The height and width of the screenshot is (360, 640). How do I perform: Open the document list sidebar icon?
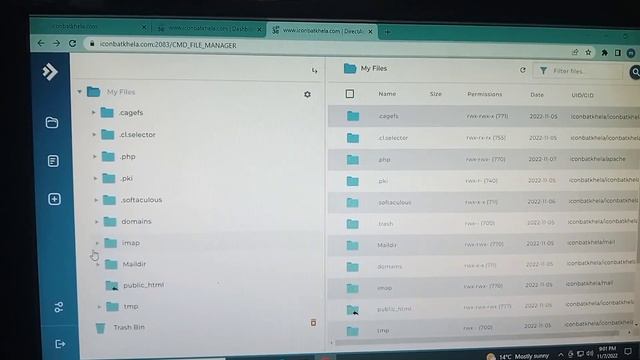(x=53, y=161)
